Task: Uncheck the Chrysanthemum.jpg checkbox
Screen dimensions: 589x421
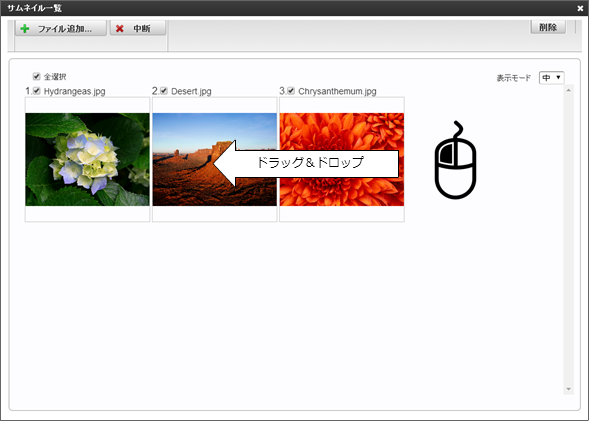Action: pyautogui.click(x=291, y=91)
